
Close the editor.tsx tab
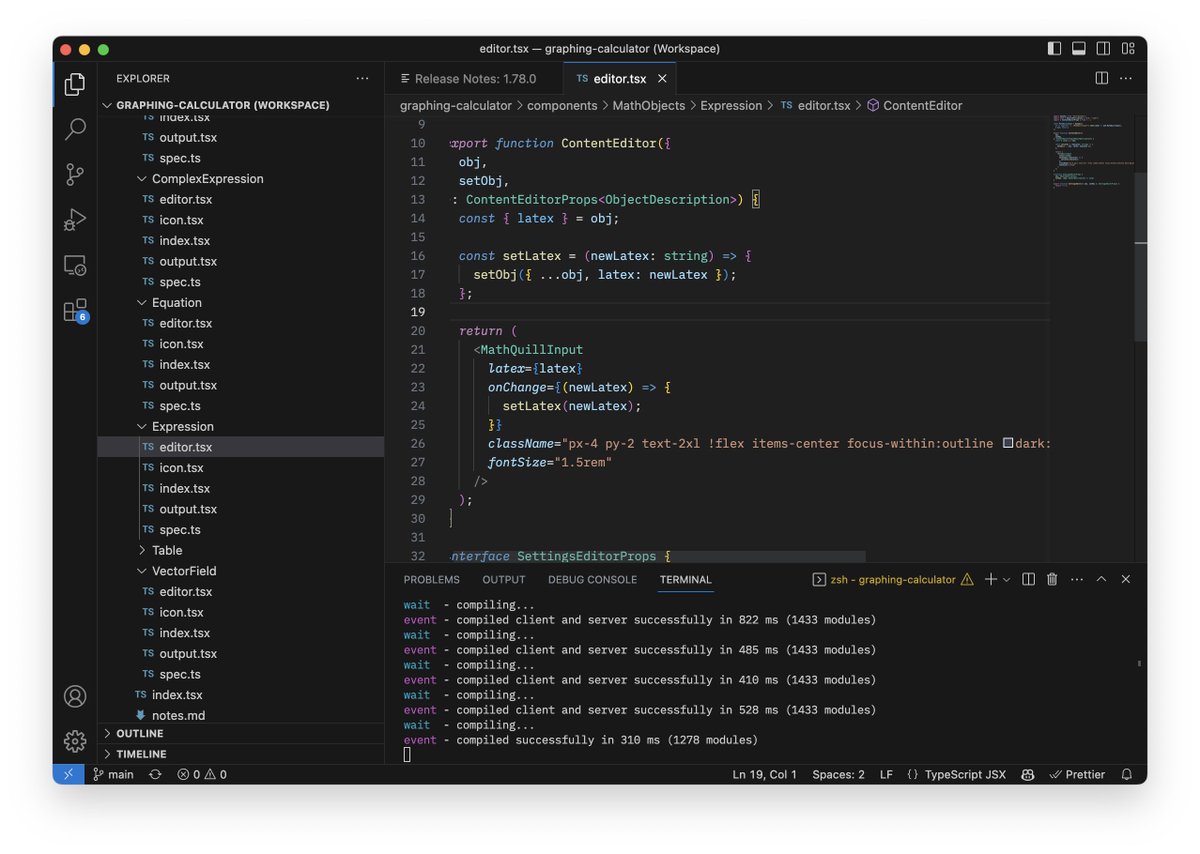click(x=662, y=78)
